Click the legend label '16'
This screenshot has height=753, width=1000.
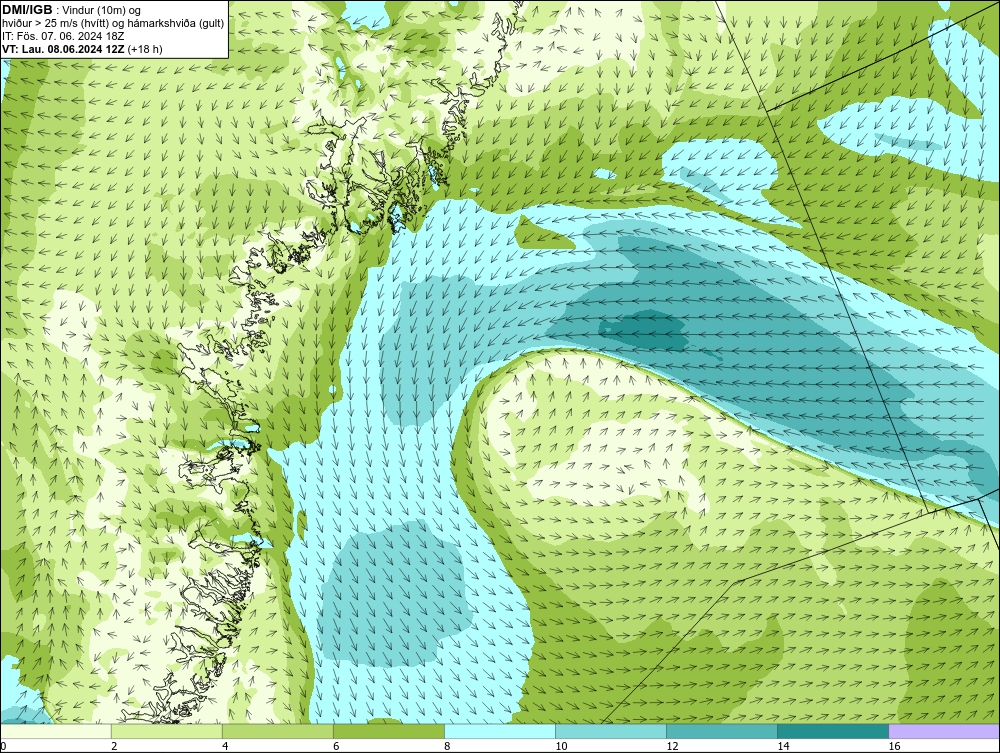[x=894, y=746]
